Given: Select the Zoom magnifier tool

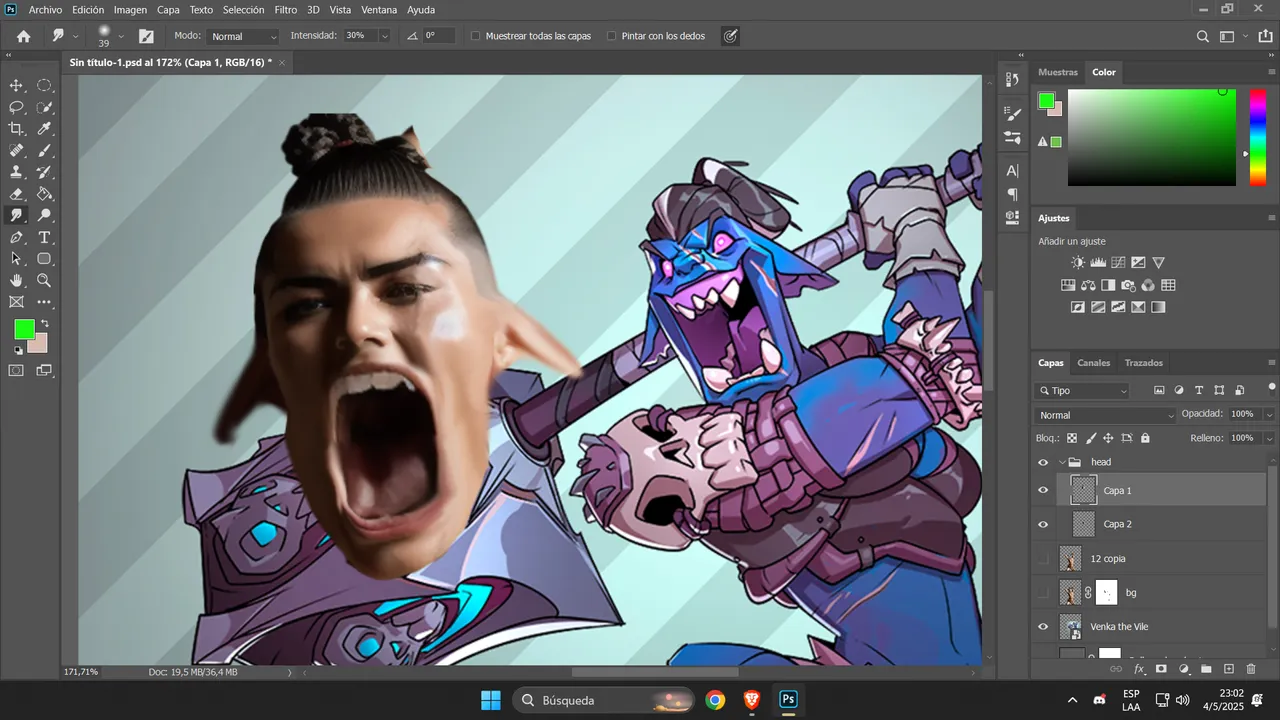Looking at the screenshot, I should [45, 281].
